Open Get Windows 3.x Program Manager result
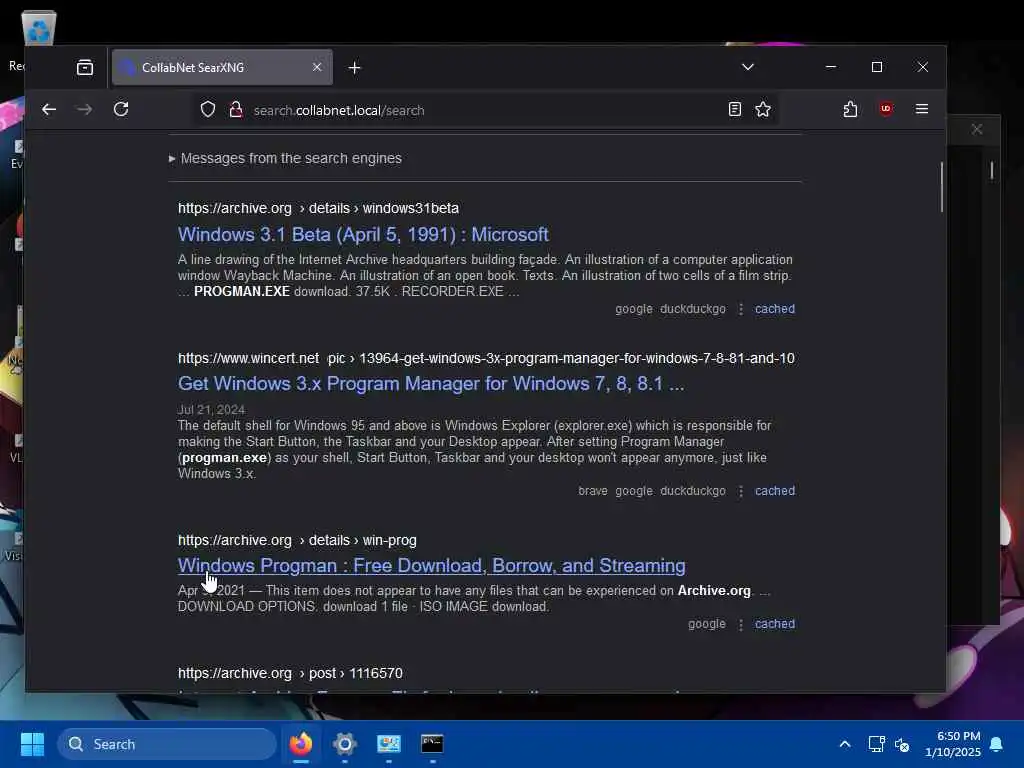This screenshot has height=768, width=1024. pos(431,383)
